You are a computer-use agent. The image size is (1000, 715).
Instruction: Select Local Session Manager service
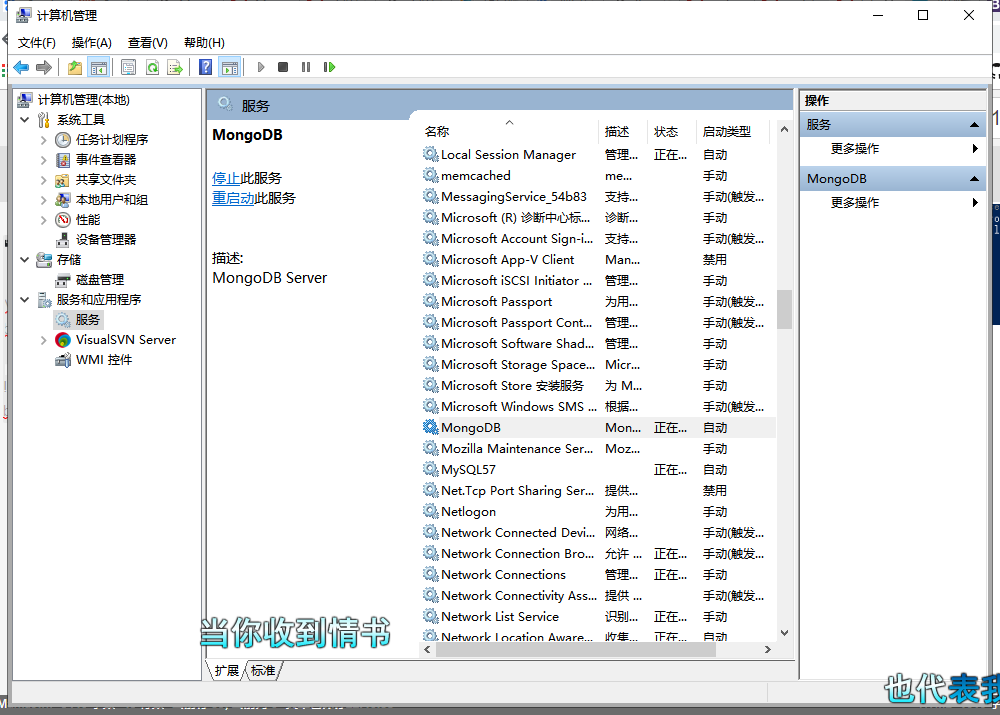[x=598, y=155]
